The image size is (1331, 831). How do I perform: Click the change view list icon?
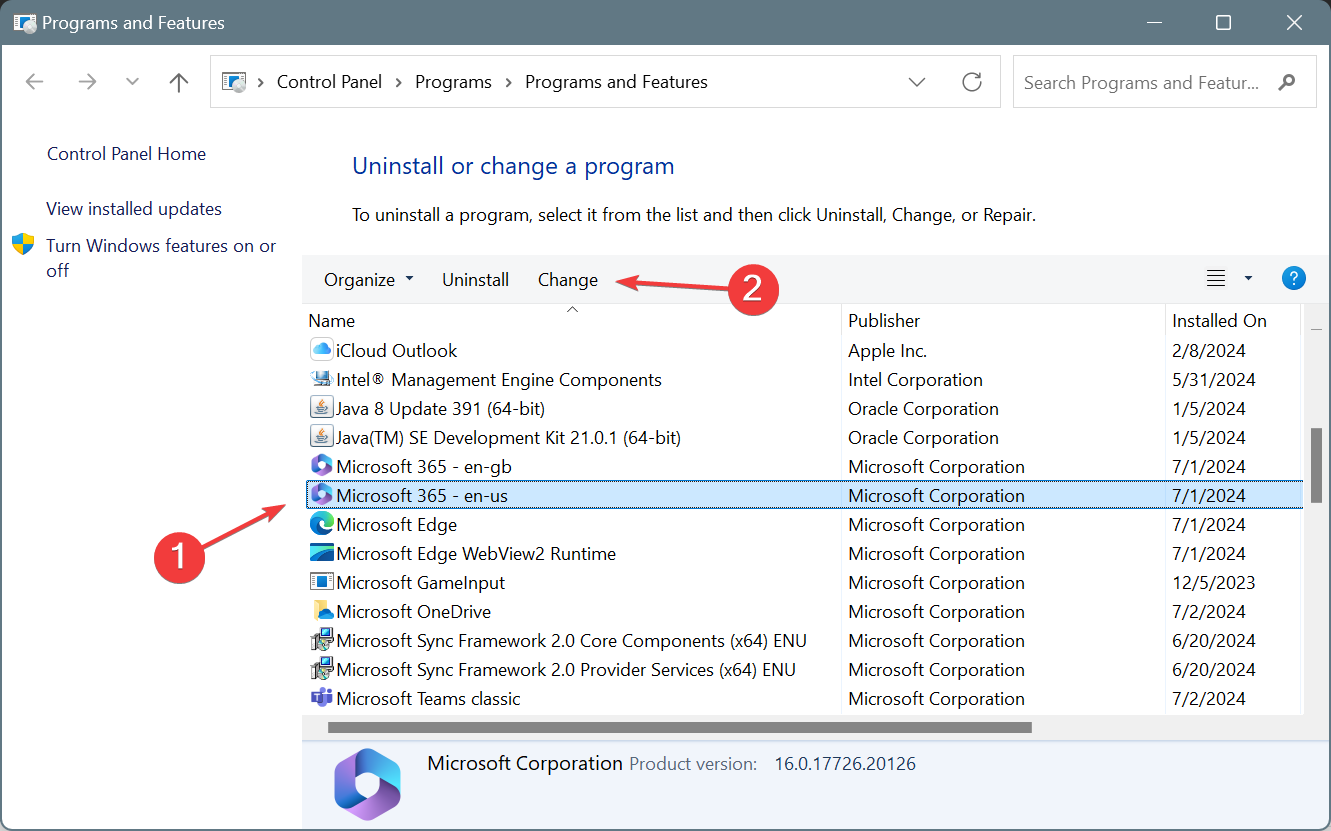coord(1216,279)
